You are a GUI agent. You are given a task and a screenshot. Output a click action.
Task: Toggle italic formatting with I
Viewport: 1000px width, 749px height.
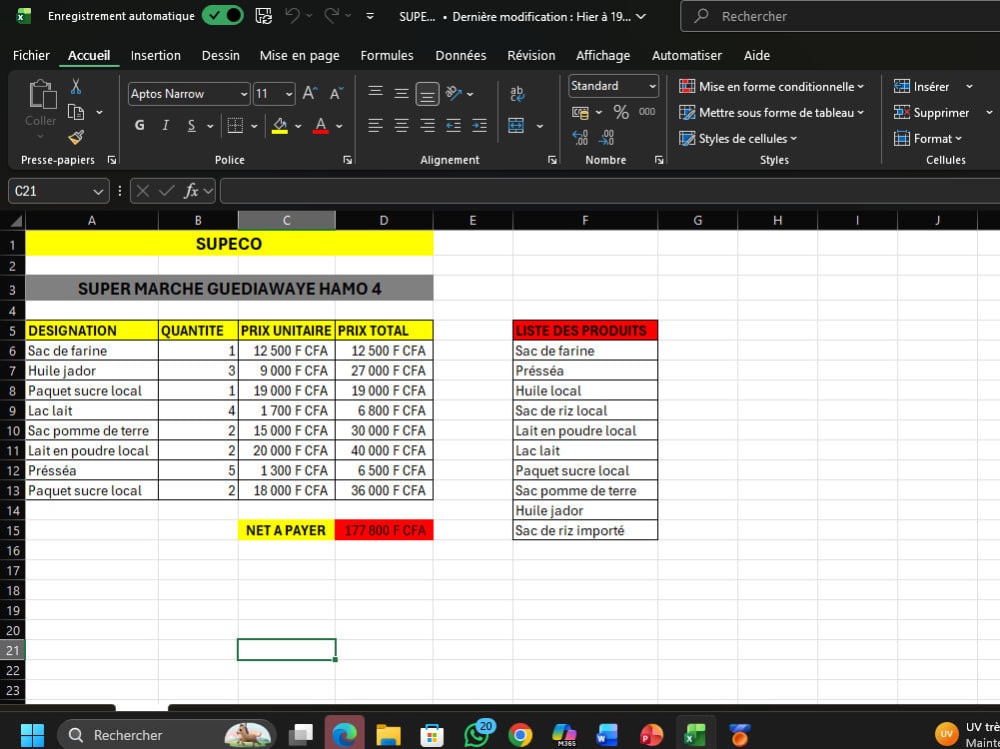[x=165, y=126]
